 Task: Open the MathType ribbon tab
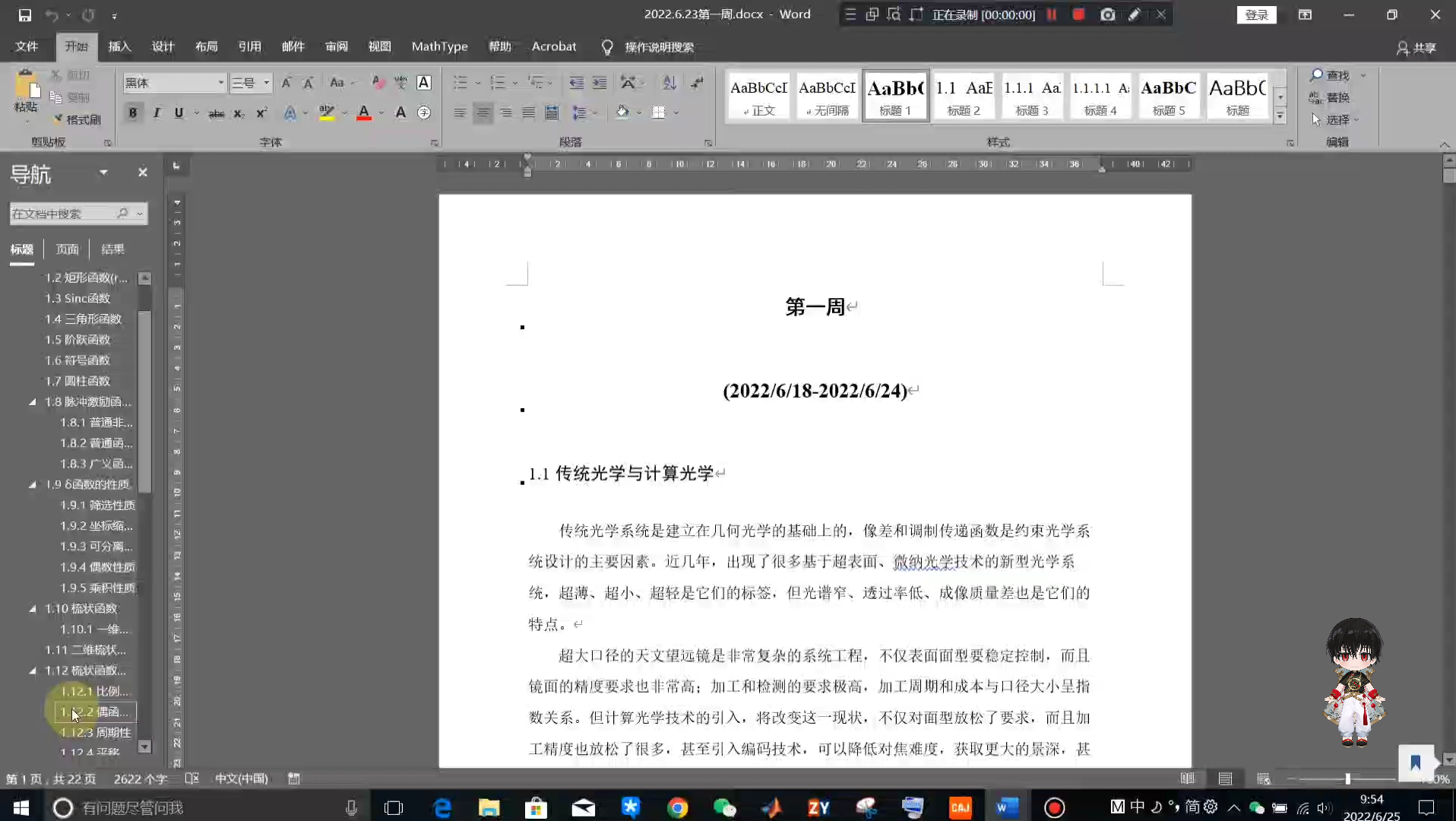439,46
